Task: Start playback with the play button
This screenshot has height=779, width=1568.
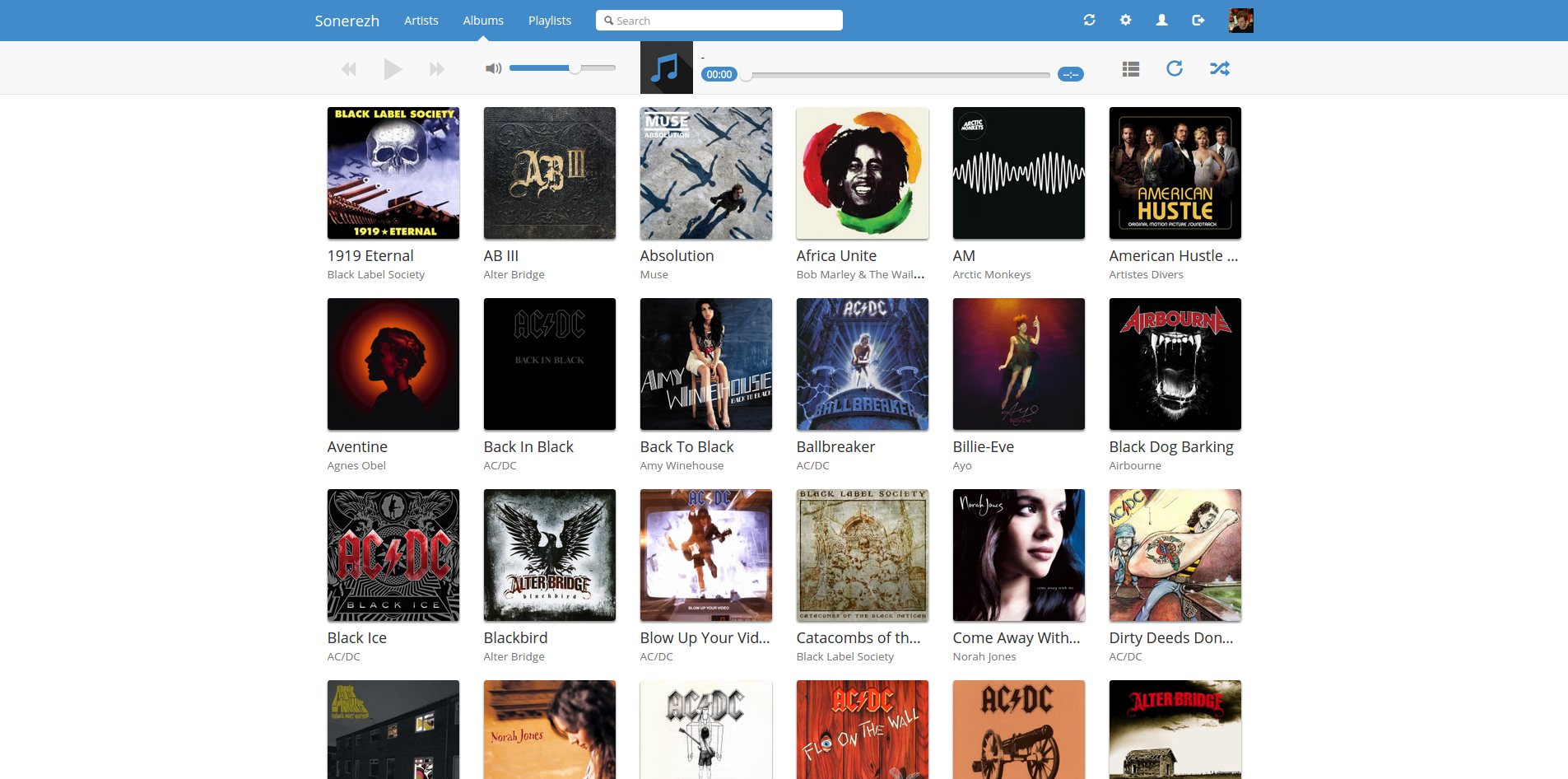Action: pos(393,69)
